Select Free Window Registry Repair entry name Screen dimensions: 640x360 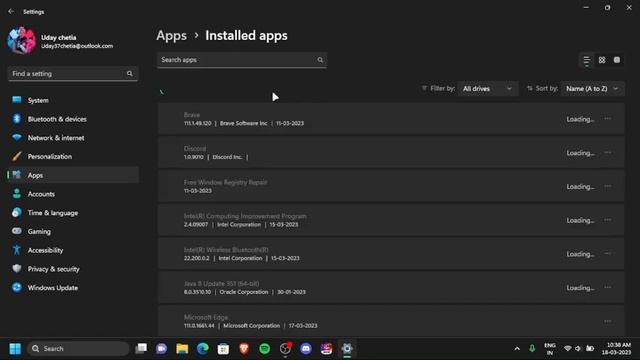[x=225, y=182]
